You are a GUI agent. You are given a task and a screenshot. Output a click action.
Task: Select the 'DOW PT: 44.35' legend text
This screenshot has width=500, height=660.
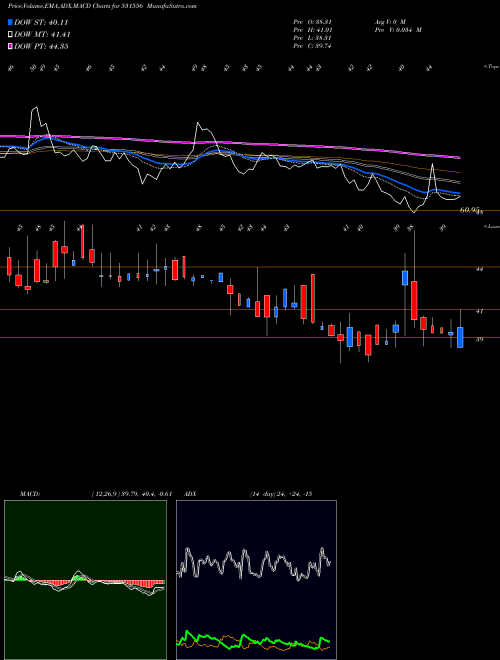(41, 46)
